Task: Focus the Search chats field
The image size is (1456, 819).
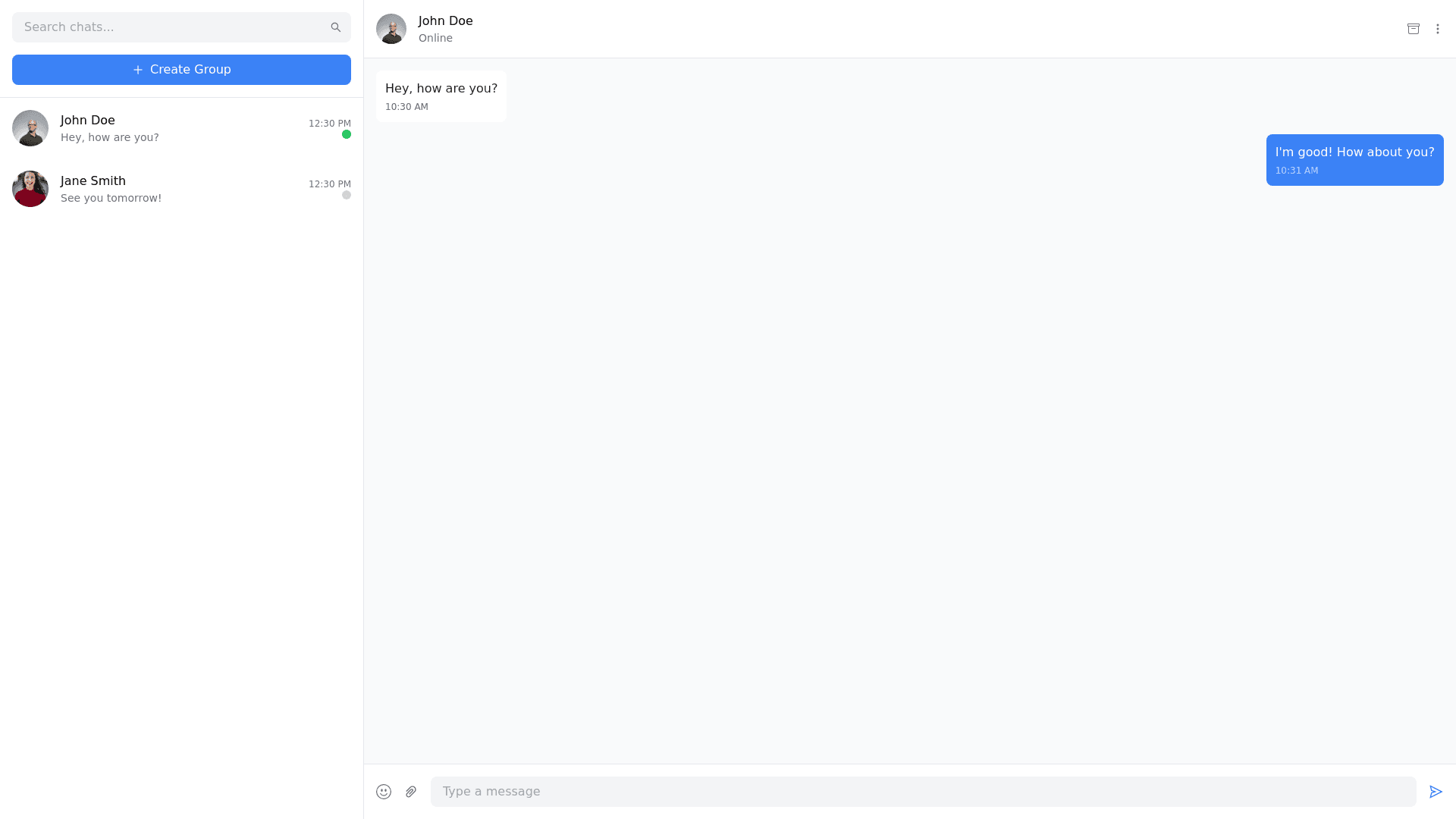Action: 171,27
